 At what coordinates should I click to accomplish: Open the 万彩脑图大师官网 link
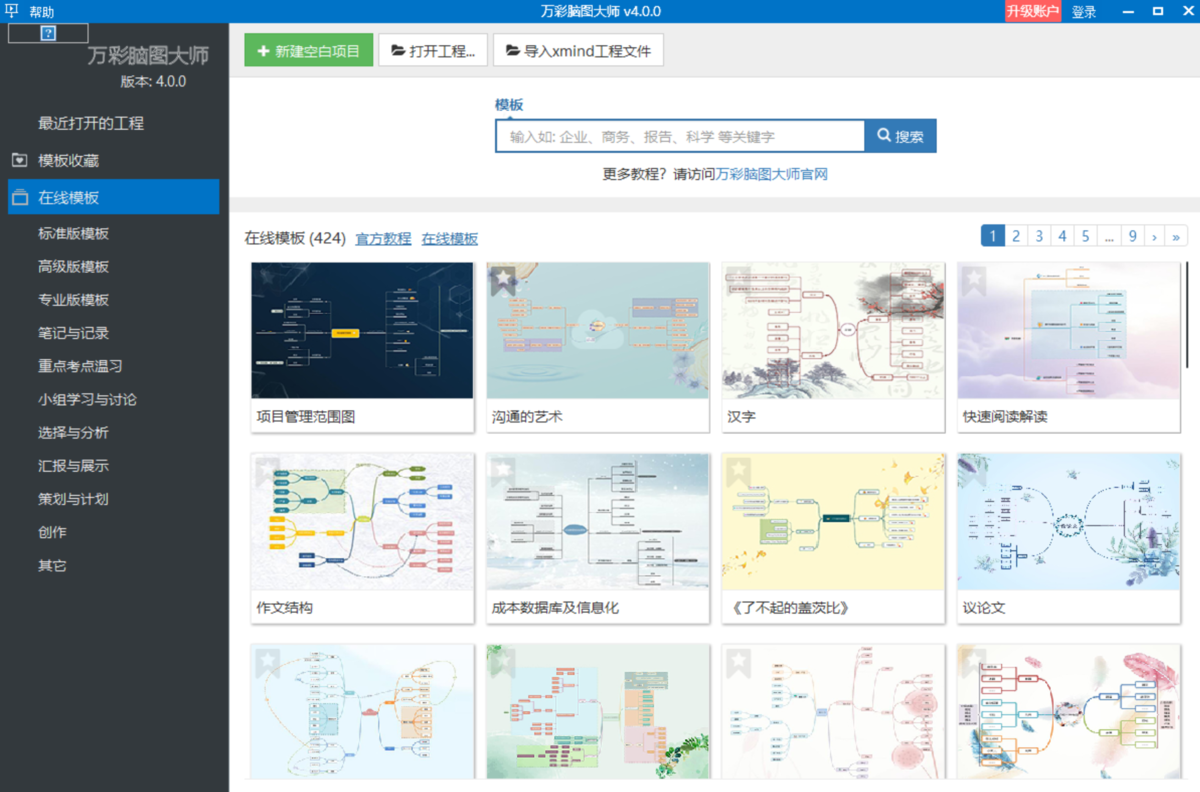click(772, 174)
